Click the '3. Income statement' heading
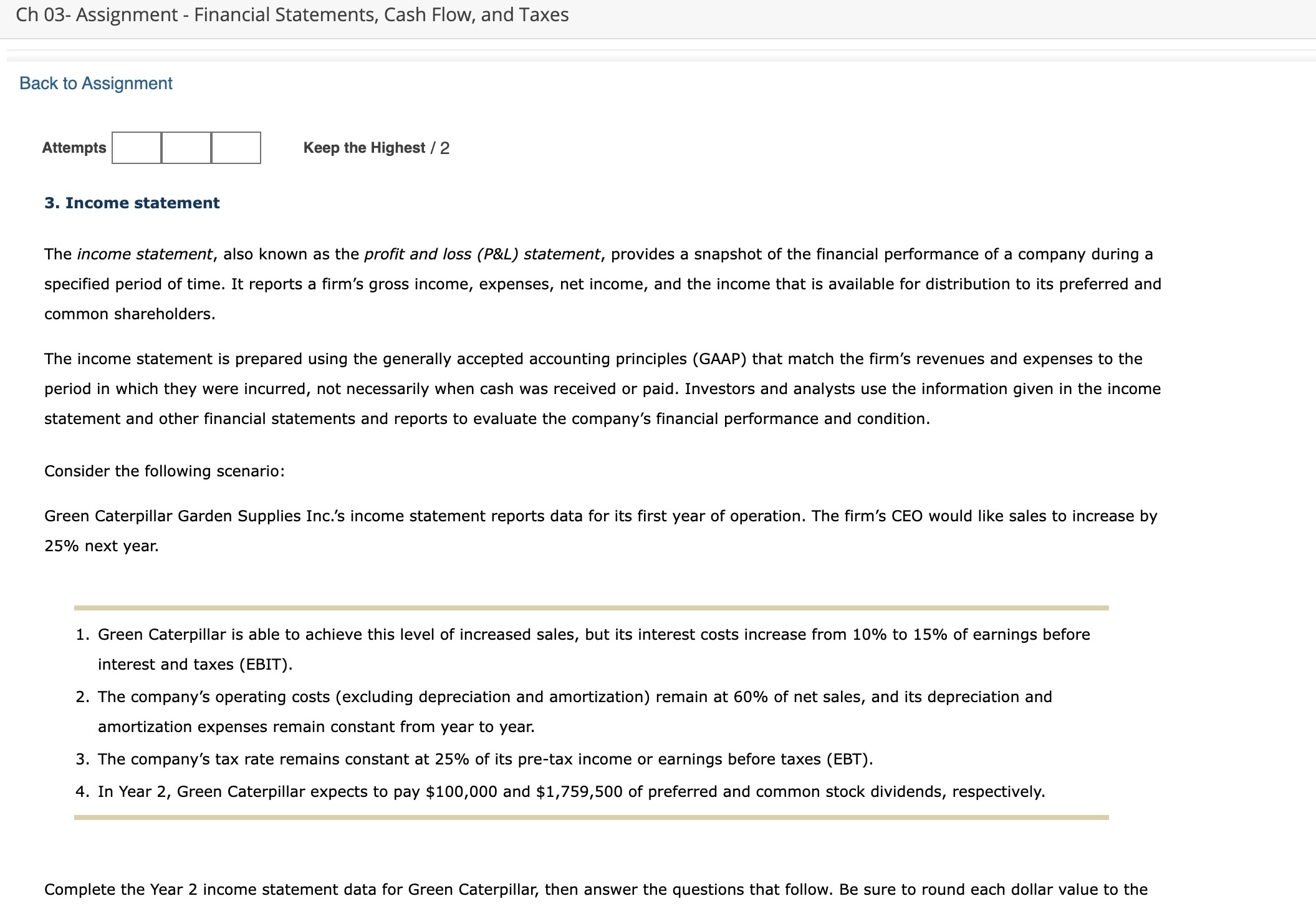The height and width of the screenshot is (911, 1316). pyautogui.click(x=132, y=203)
